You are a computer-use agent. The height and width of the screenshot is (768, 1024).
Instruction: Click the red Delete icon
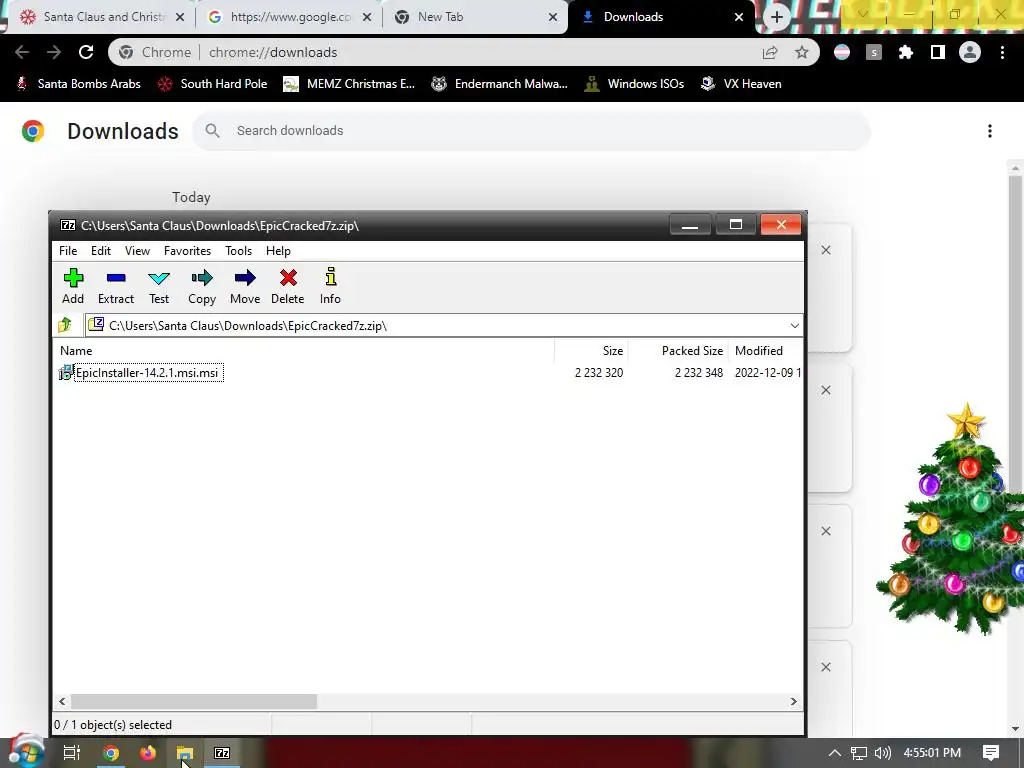pos(287,286)
